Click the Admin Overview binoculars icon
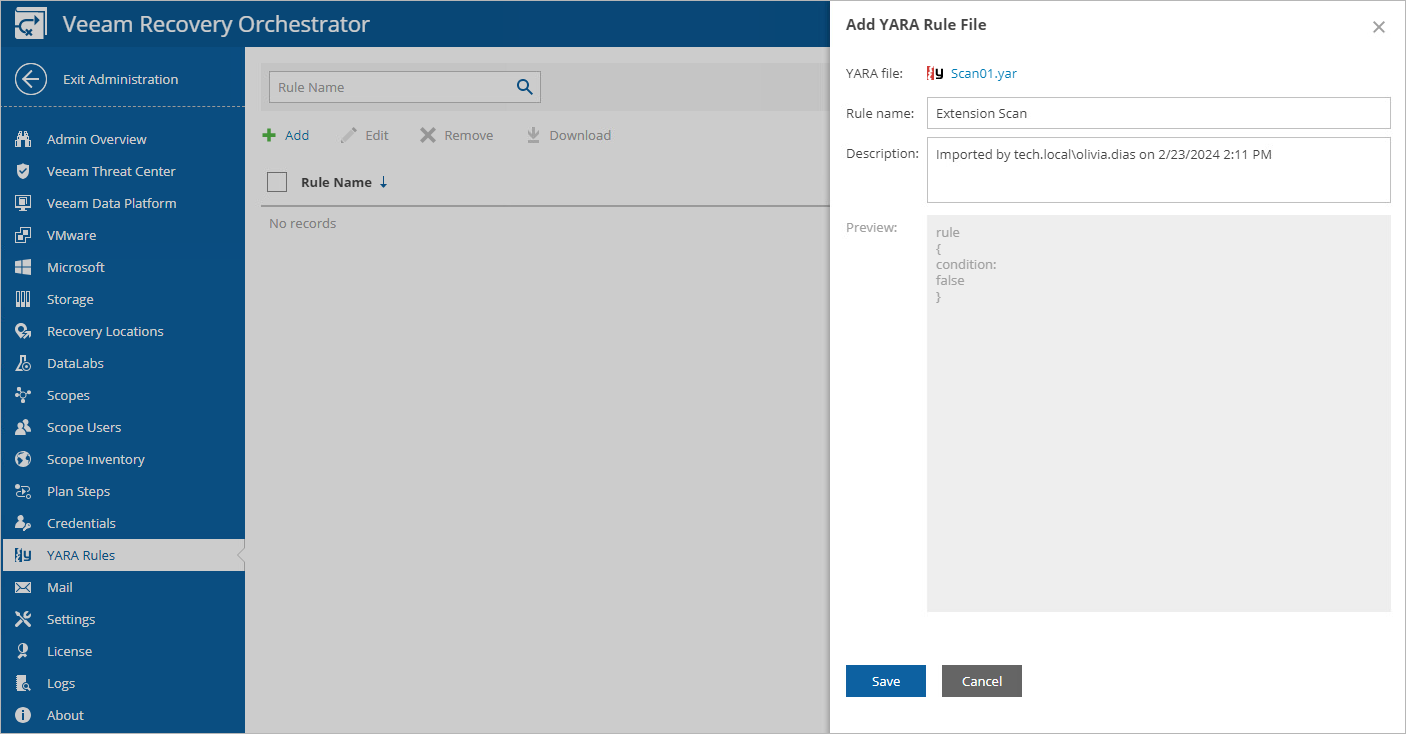The image size is (1406, 734). click(x=24, y=139)
